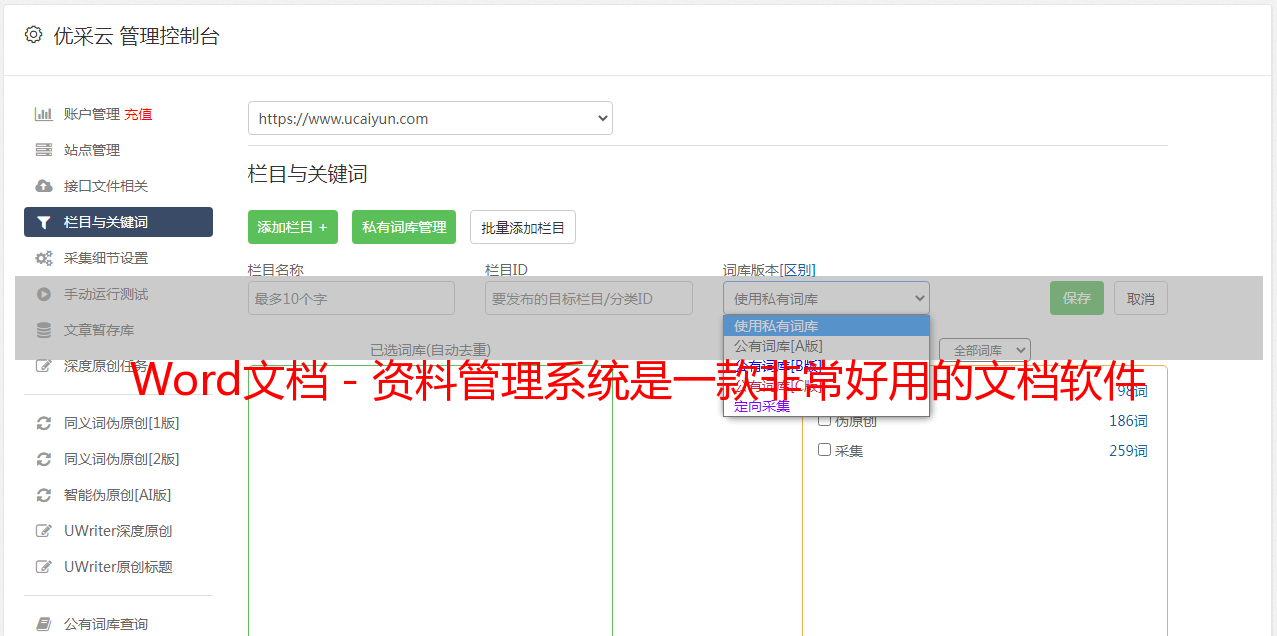Select 栏目与关键词 in the sidebar

click(x=118, y=222)
